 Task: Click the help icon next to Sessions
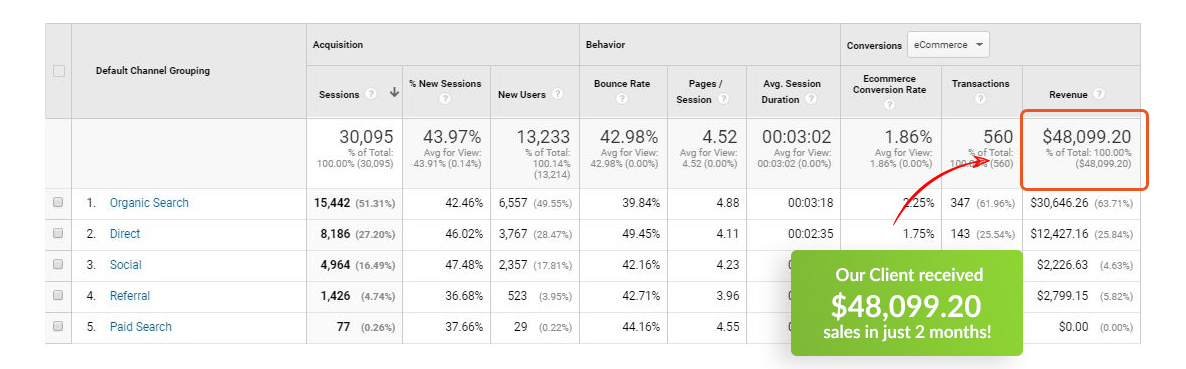pyautogui.click(x=371, y=94)
